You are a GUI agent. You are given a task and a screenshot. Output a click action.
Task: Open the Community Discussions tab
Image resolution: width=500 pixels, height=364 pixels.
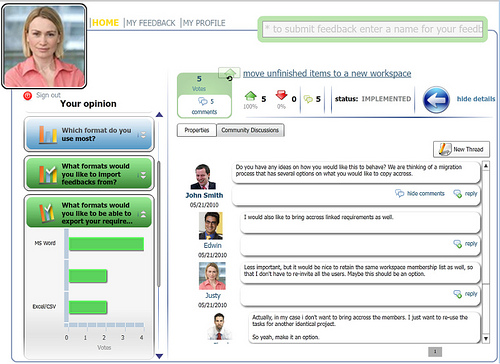(250, 130)
